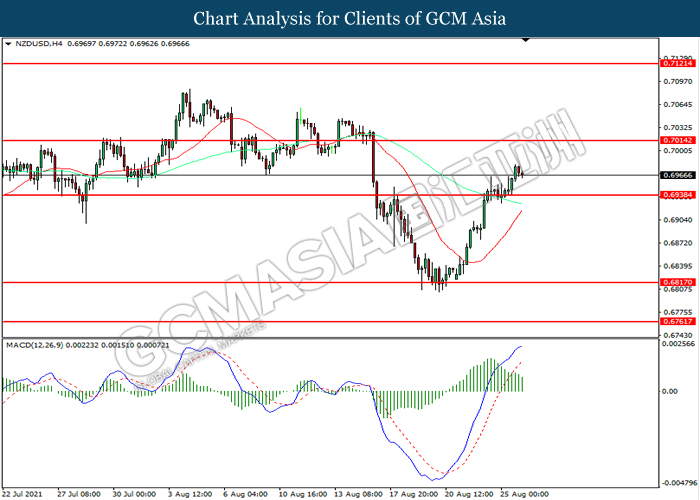
Task: Click the 0.70970 price axis value
Action: click(678, 81)
